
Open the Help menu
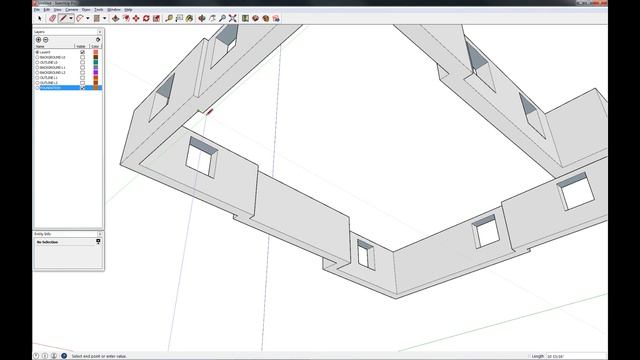128,9
